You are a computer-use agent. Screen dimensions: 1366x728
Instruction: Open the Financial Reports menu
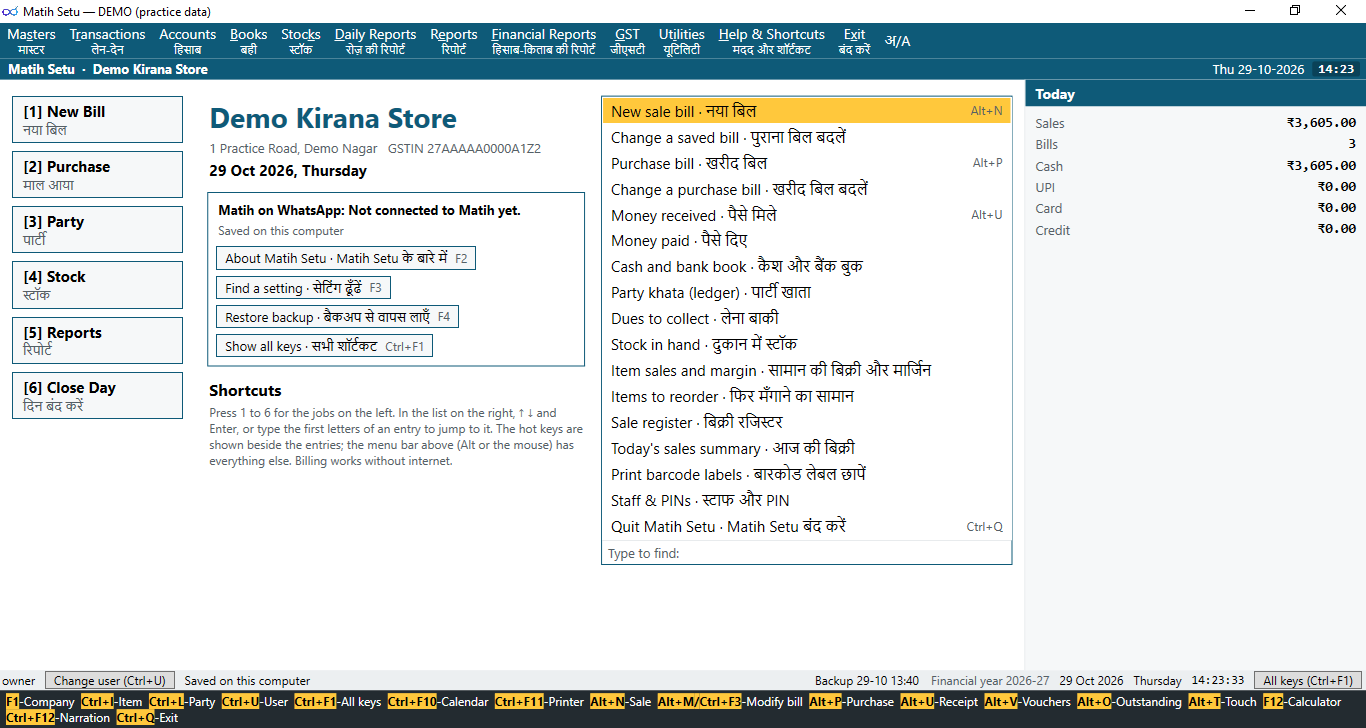(x=543, y=41)
